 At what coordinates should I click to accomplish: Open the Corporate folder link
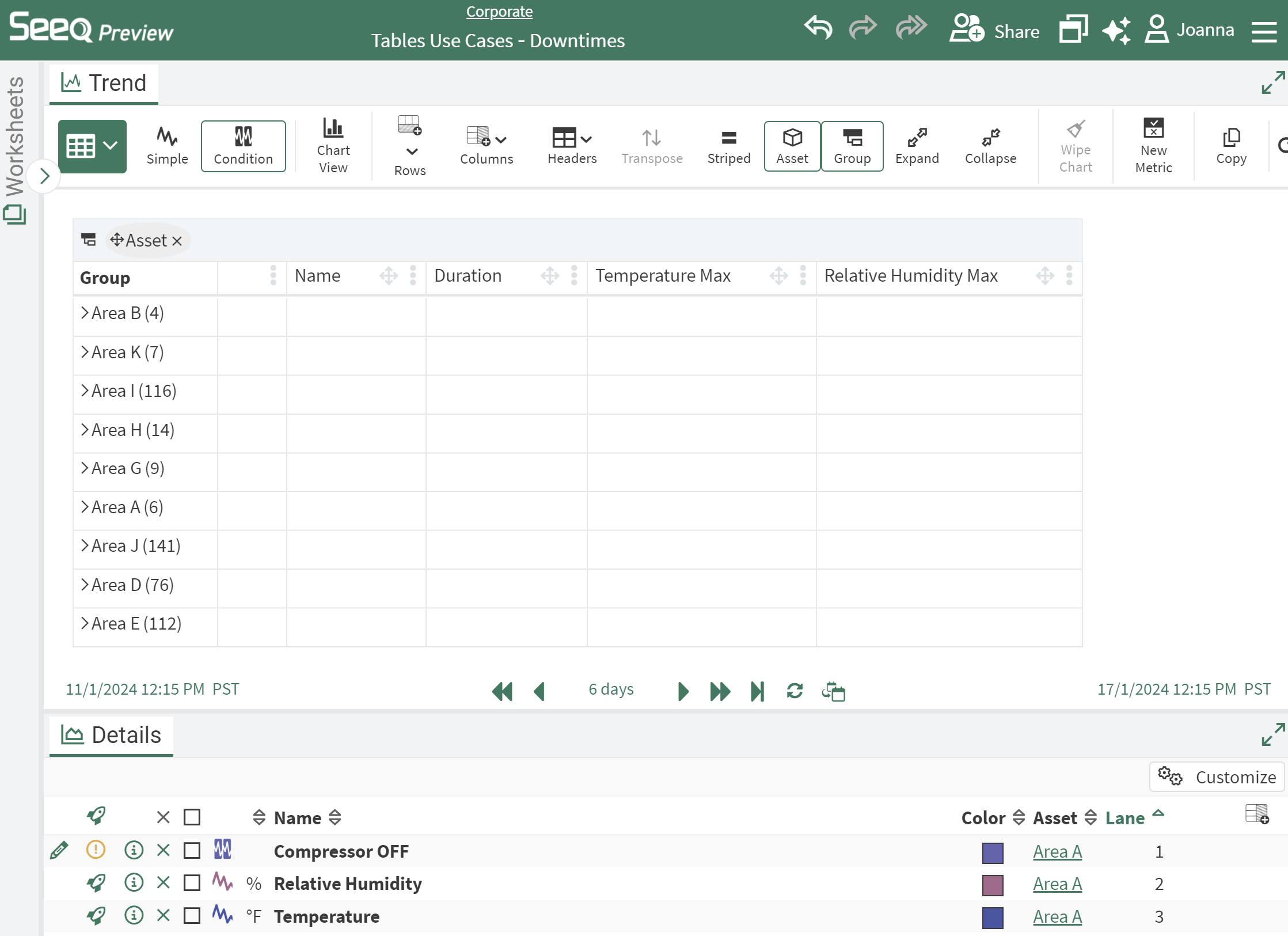pyautogui.click(x=499, y=12)
